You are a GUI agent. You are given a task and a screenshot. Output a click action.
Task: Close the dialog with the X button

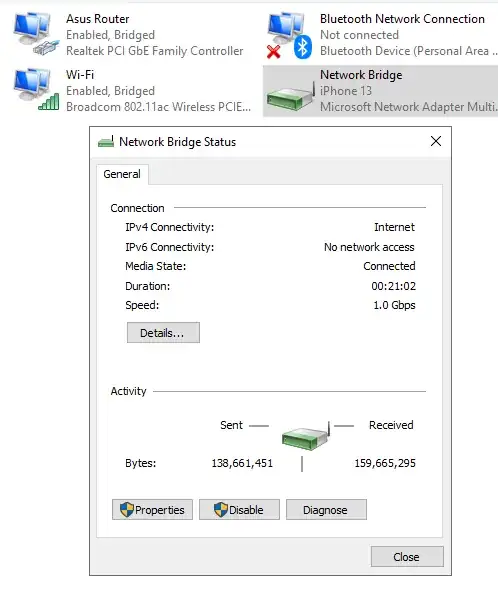[436, 141]
